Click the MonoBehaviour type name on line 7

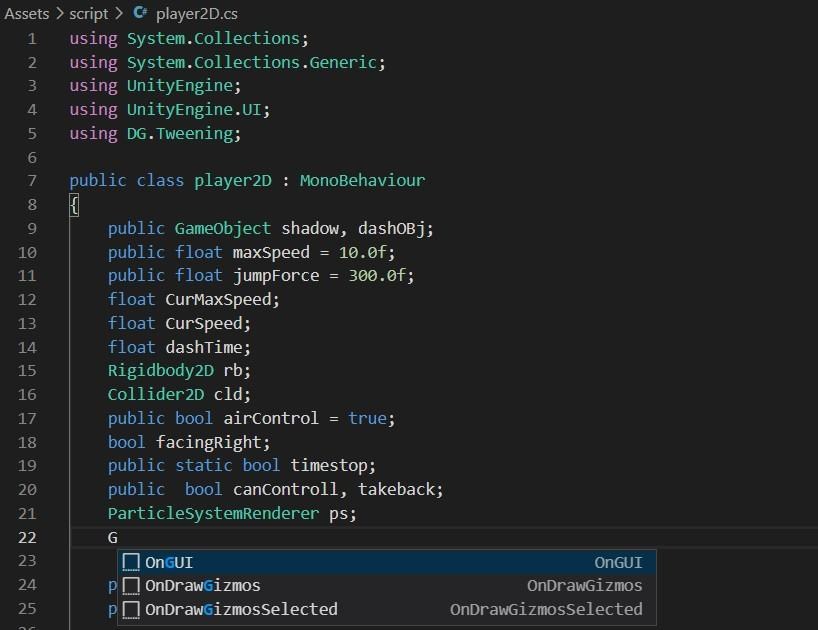358,180
